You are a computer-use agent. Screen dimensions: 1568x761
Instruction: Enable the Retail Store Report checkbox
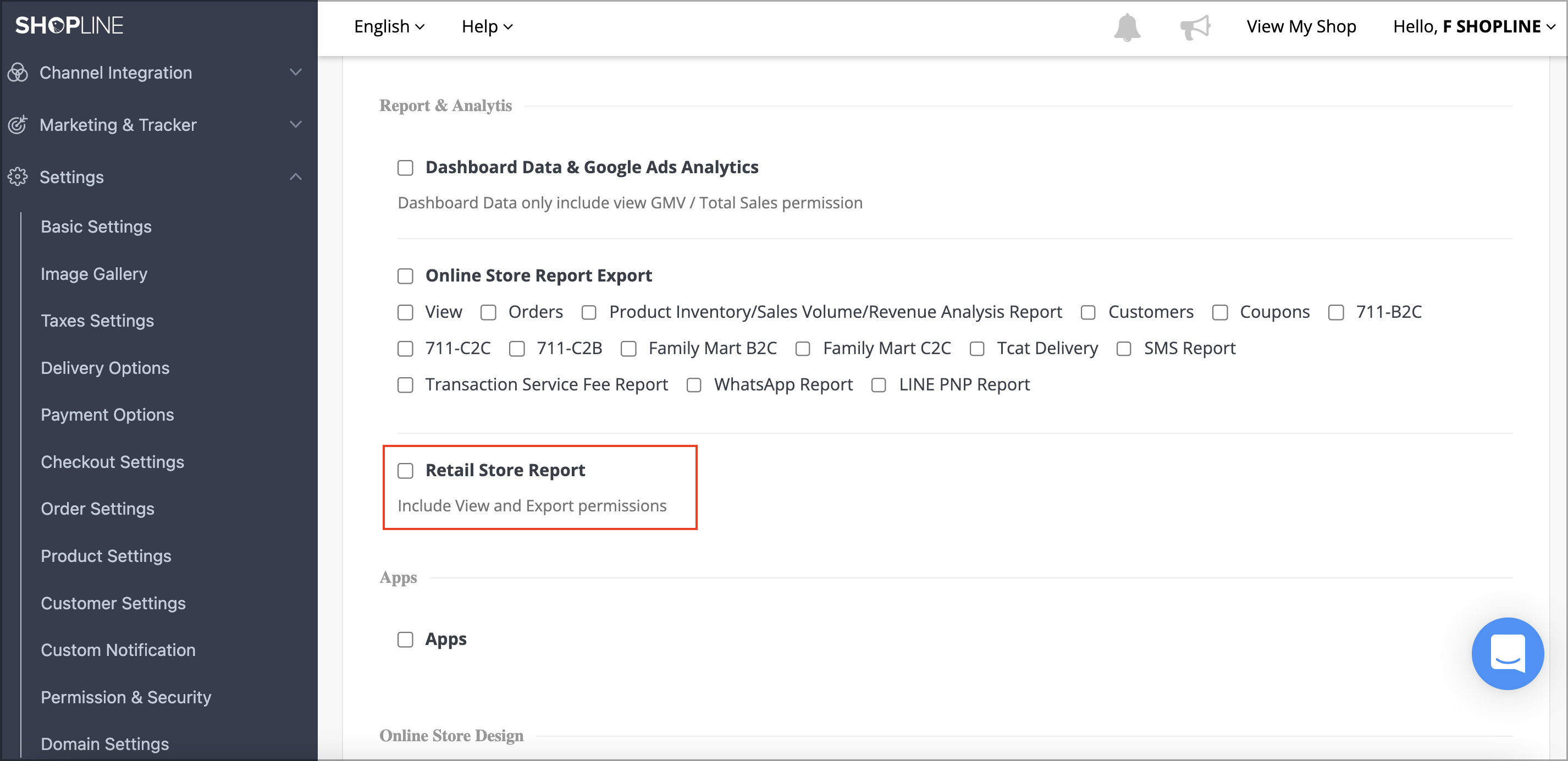tap(405, 471)
